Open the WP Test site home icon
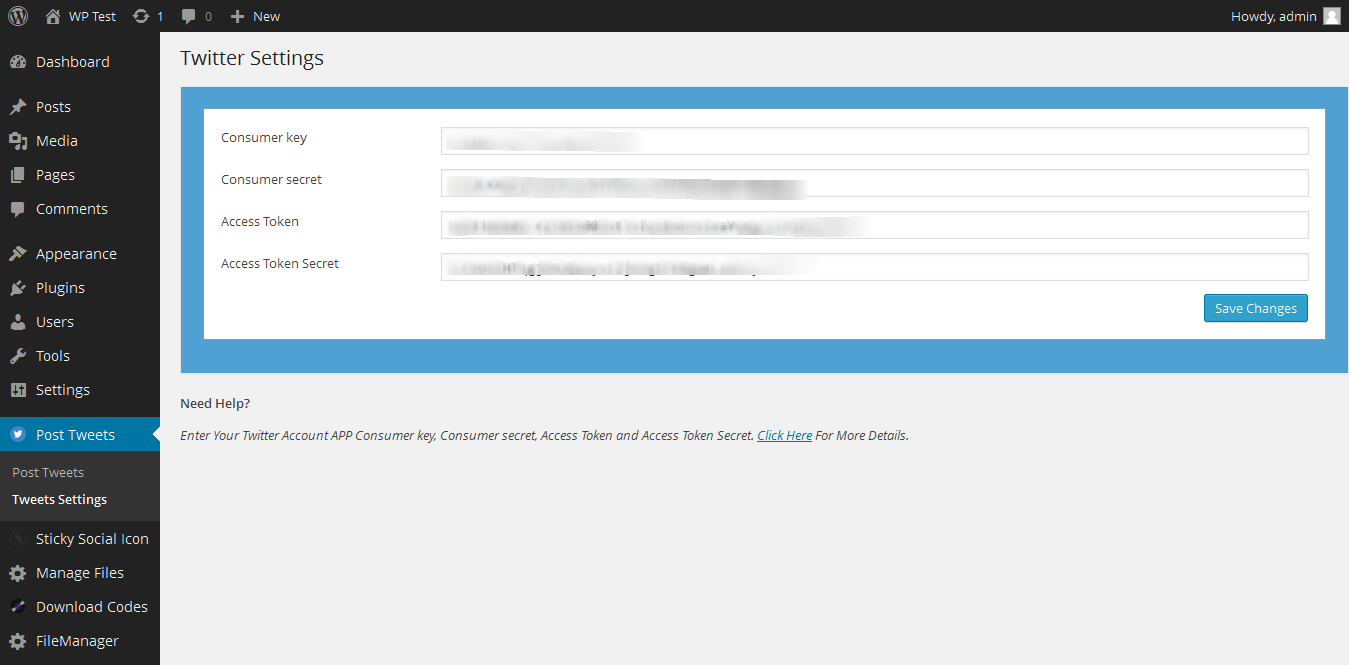Image resolution: width=1349 pixels, height=665 pixels. click(53, 16)
